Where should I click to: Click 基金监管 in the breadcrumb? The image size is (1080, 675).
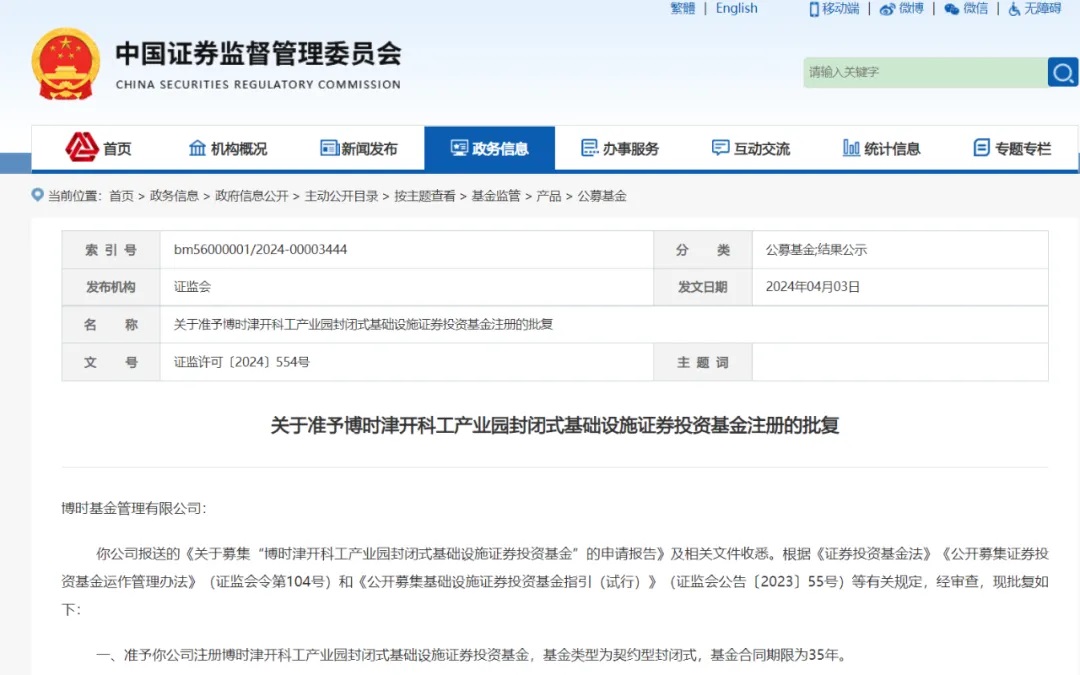pos(496,196)
